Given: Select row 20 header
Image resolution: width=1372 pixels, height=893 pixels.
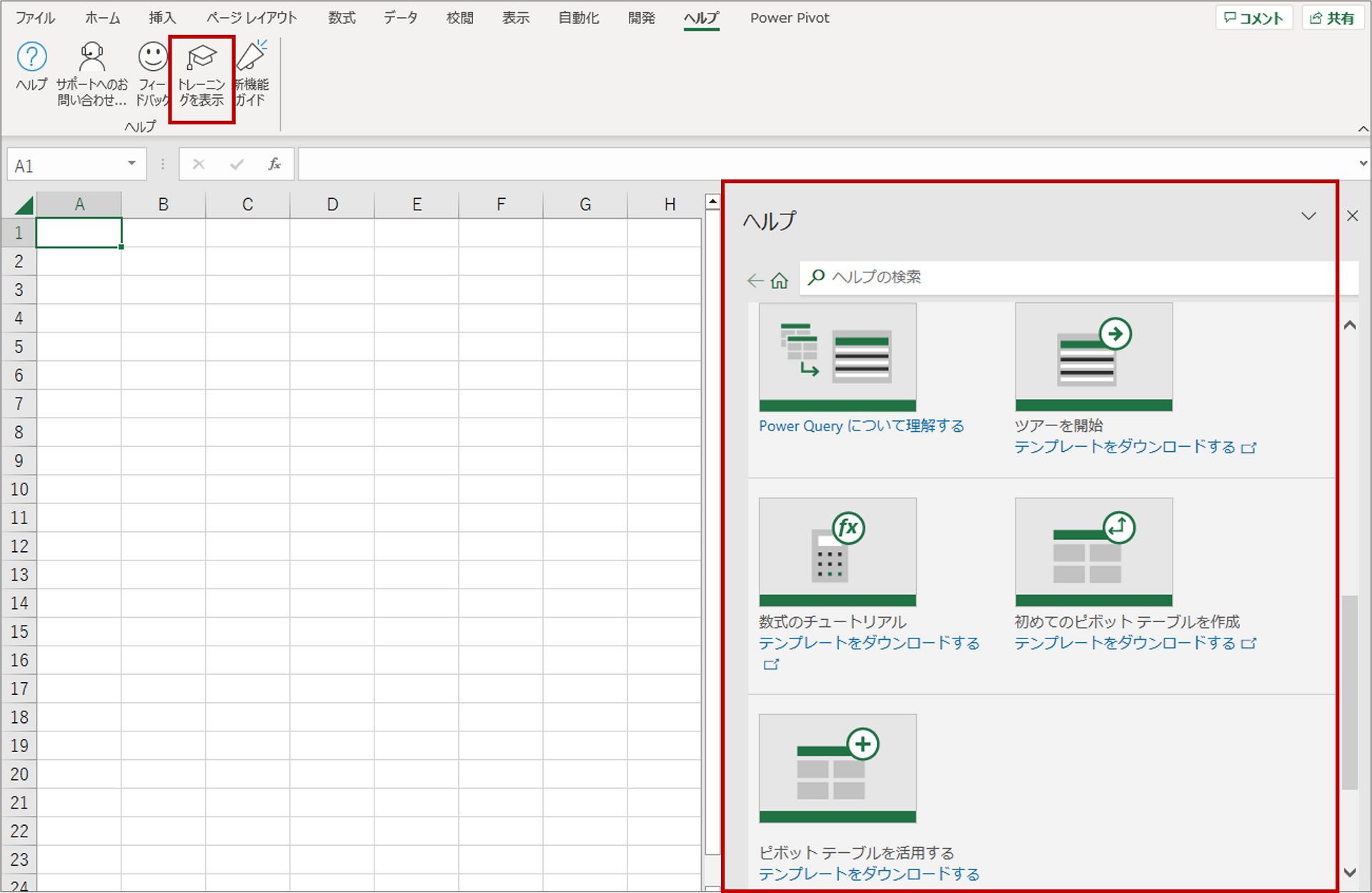Looking at the screenshot, I should point(19,774).
